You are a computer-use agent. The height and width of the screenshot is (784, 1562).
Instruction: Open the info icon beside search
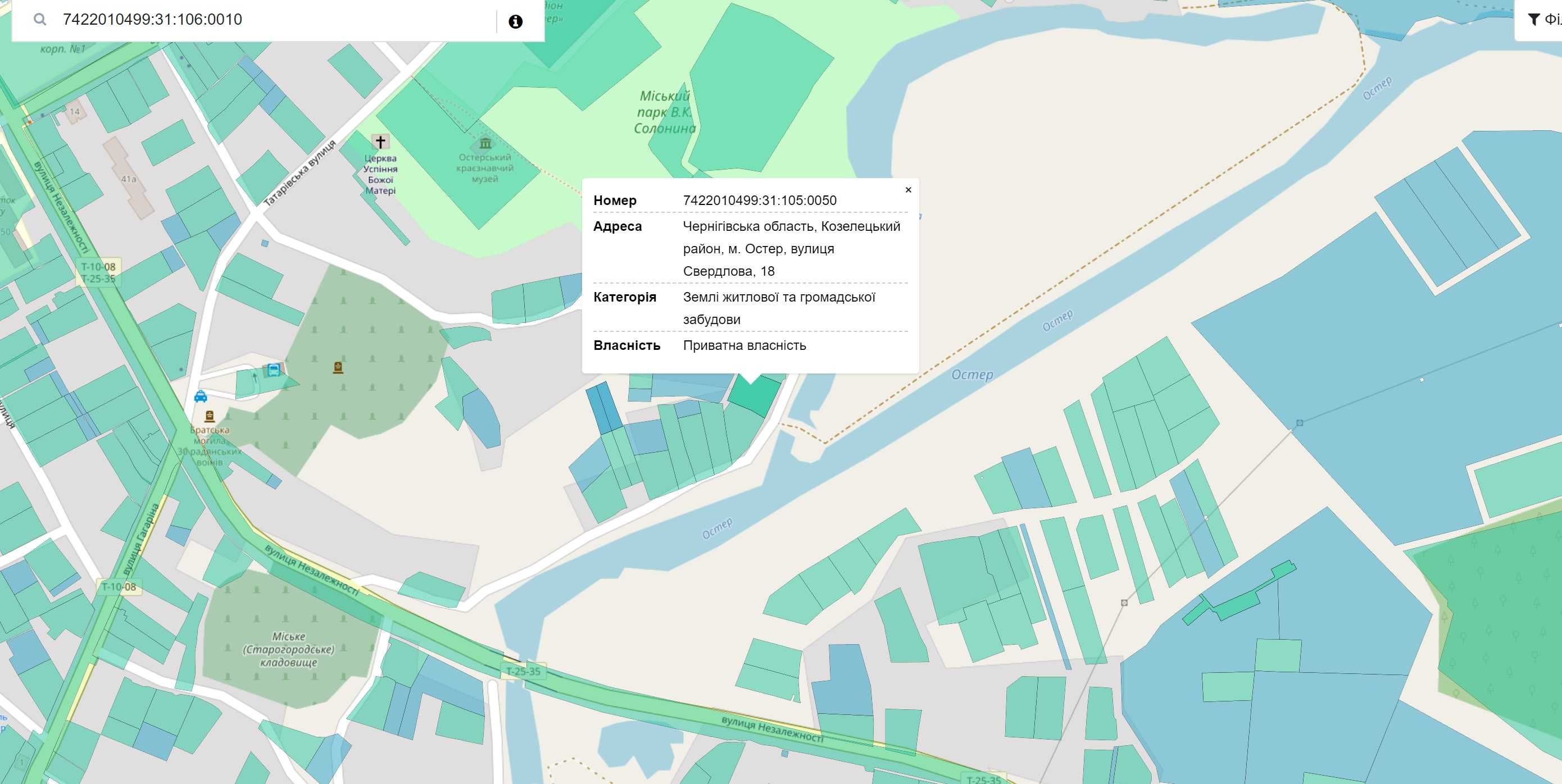515,22
